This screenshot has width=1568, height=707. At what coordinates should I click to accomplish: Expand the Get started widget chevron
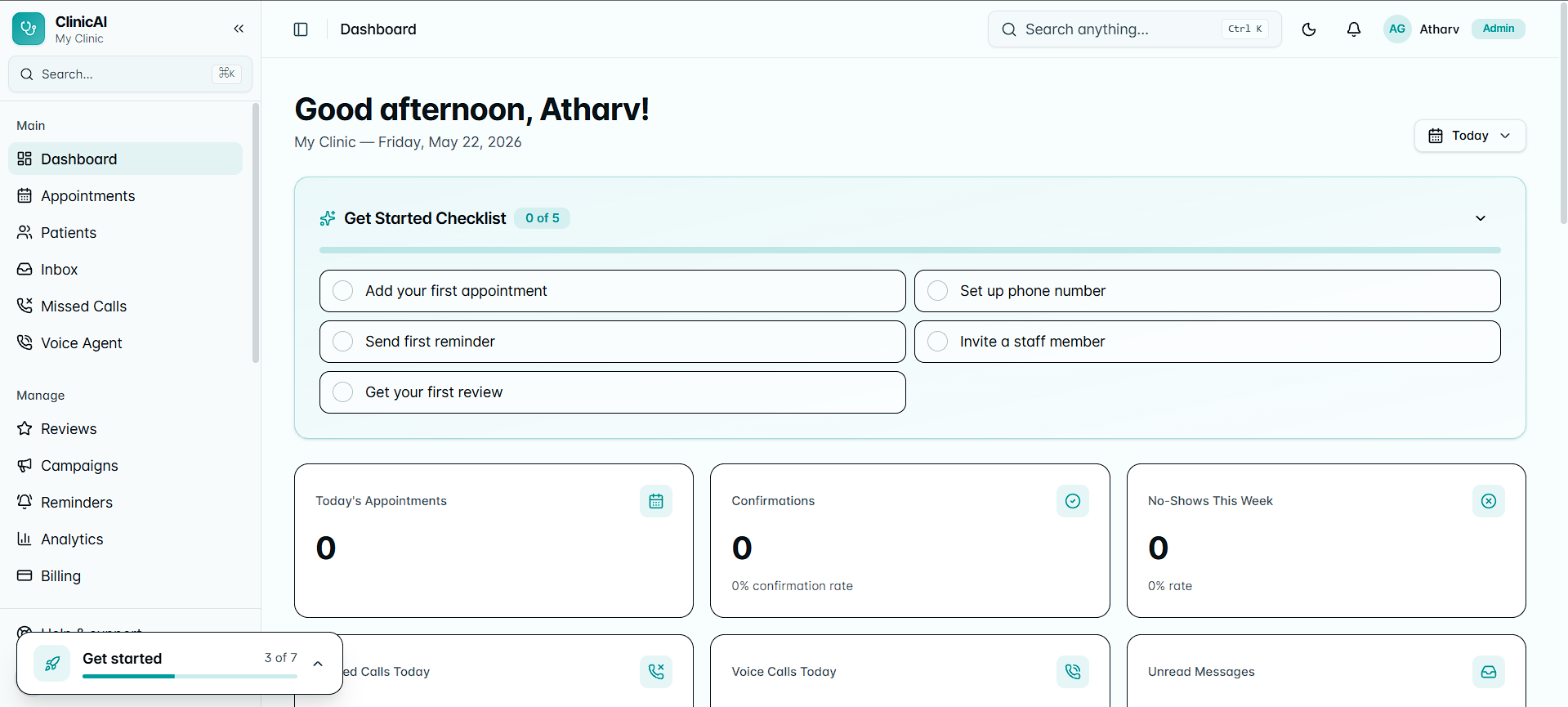point(318,664)
